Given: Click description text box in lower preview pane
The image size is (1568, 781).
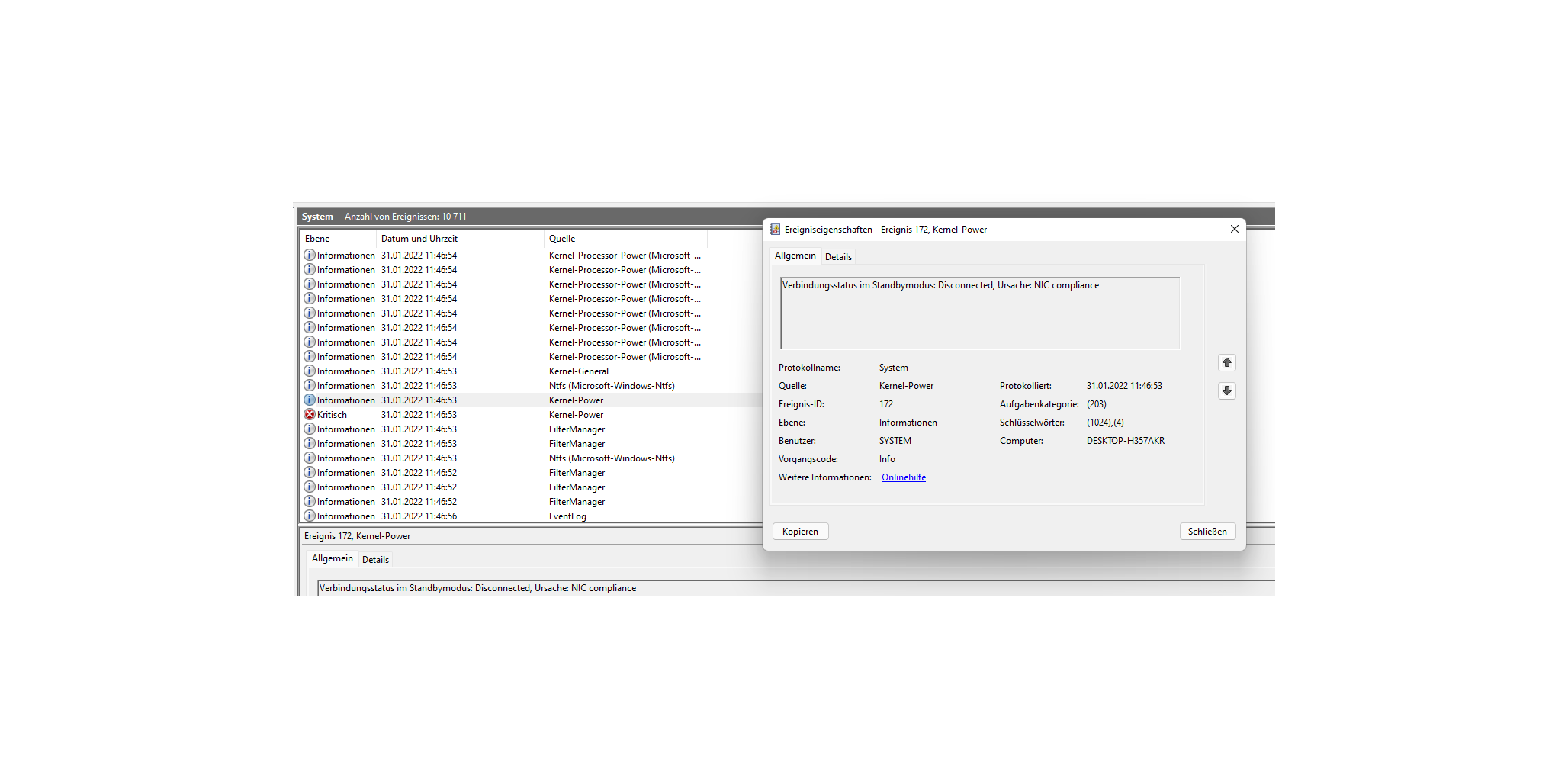Looking at the screenshot, I should click(795, 588).
